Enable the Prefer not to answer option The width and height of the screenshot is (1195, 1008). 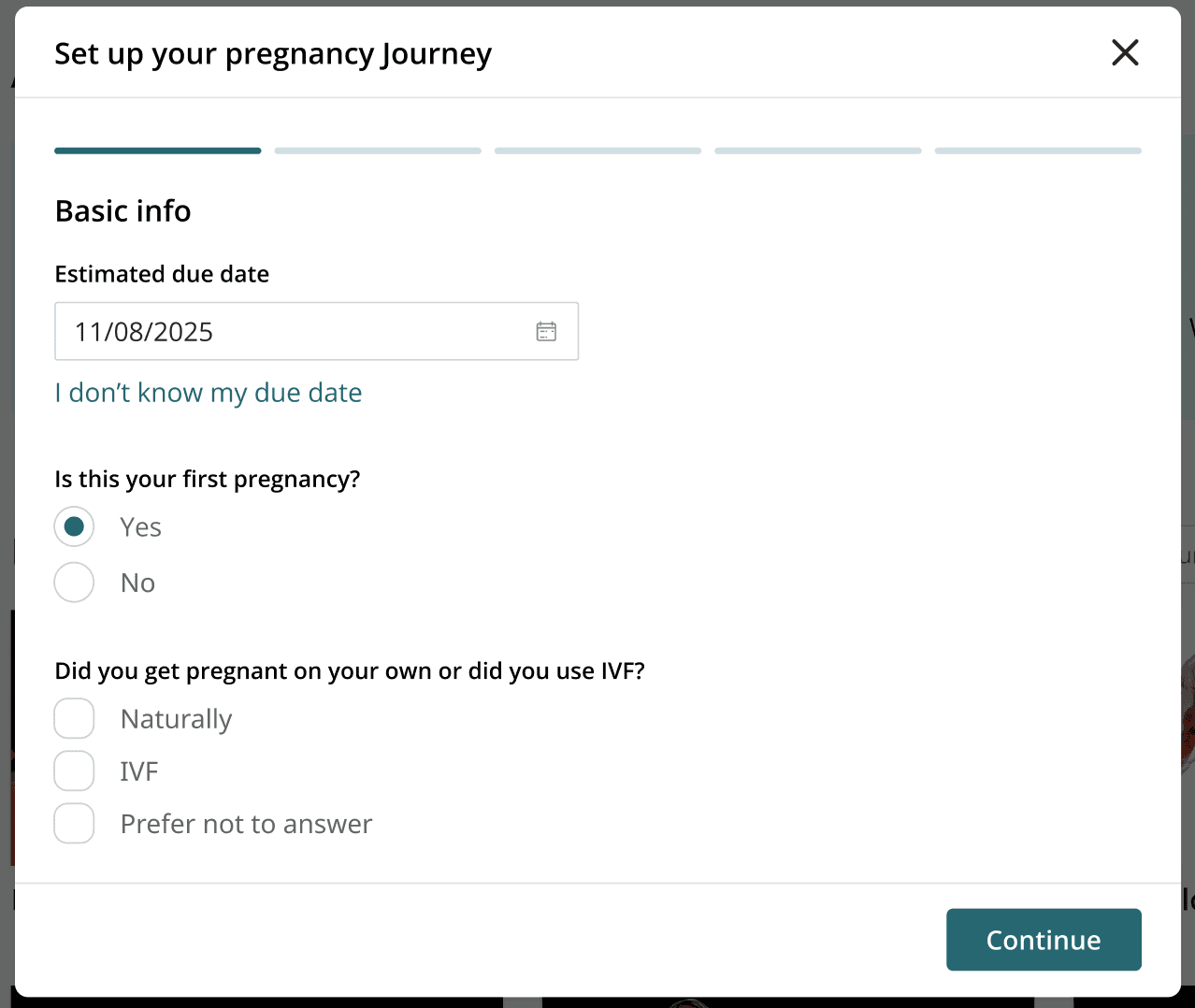click(x=75, y=824)
